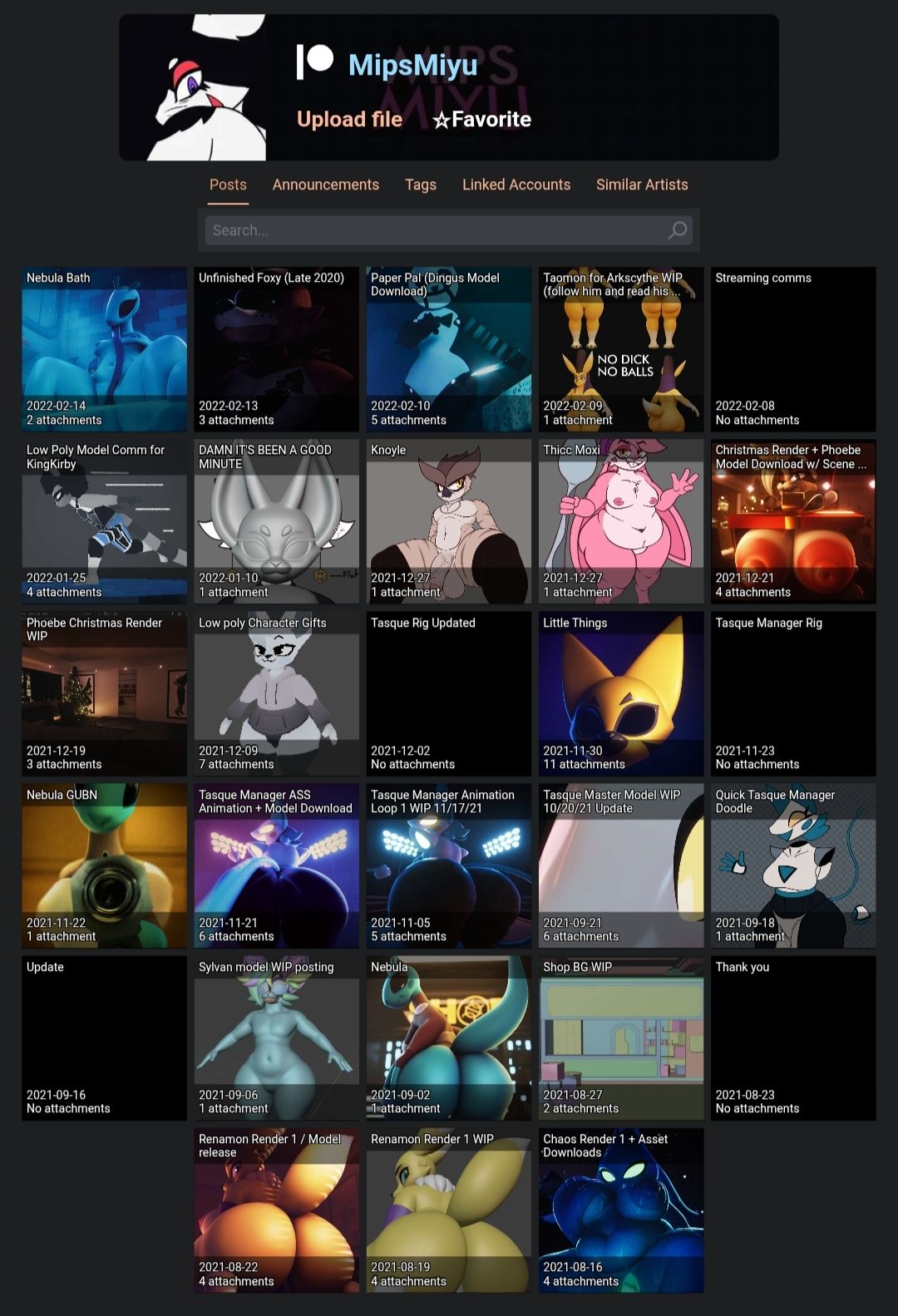
Task: Open the MipsMiyu artist name link
Action: coord(413,65)
